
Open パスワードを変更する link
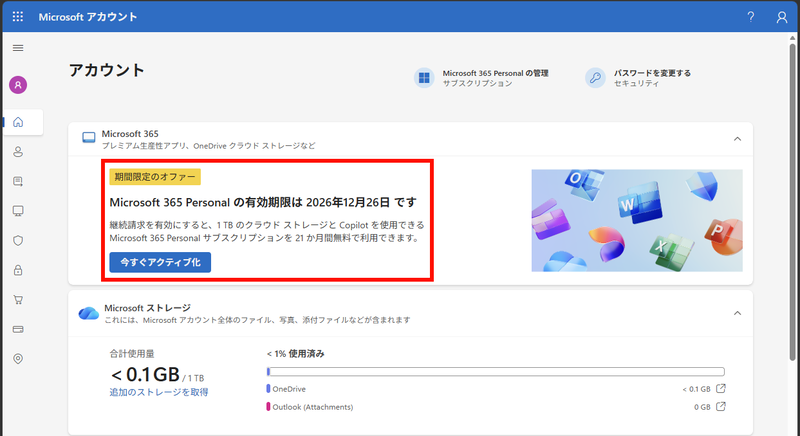[652, 73]
